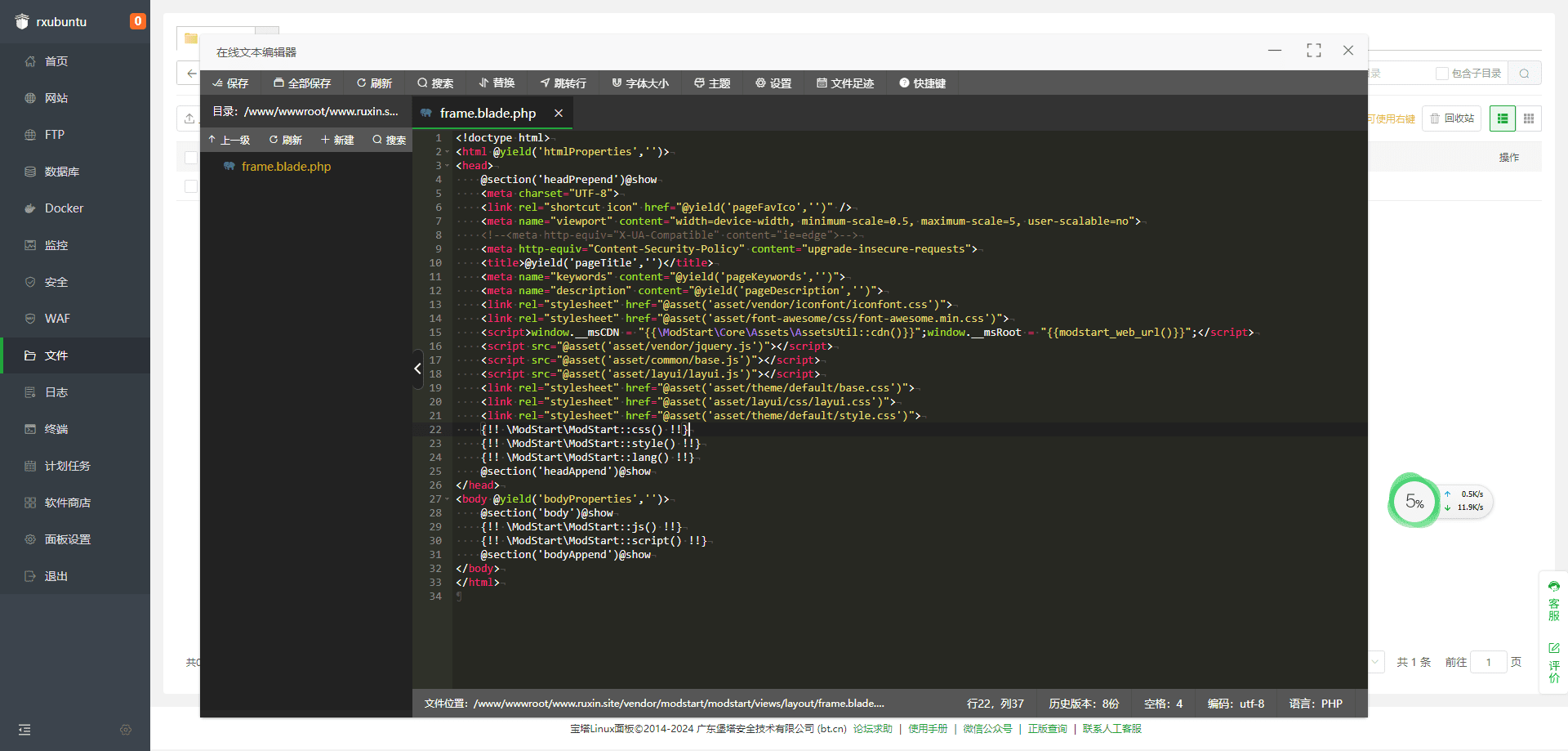Collapse the sidebar menu icon

pos(24,730)
